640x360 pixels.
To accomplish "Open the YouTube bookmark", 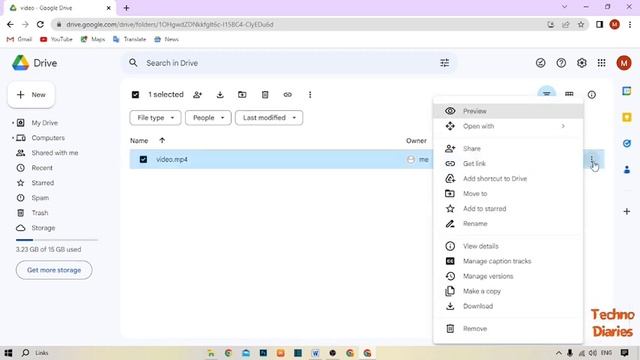I will (56, 39).
